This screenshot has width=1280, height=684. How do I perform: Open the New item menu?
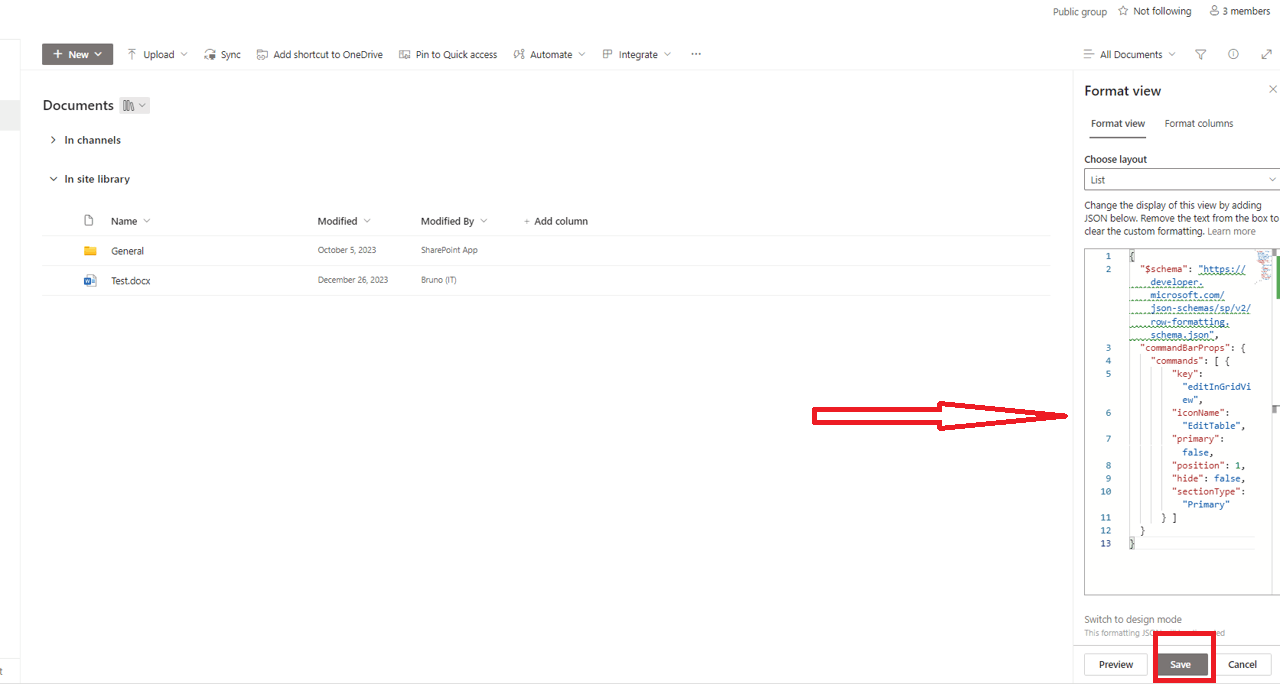77,54
